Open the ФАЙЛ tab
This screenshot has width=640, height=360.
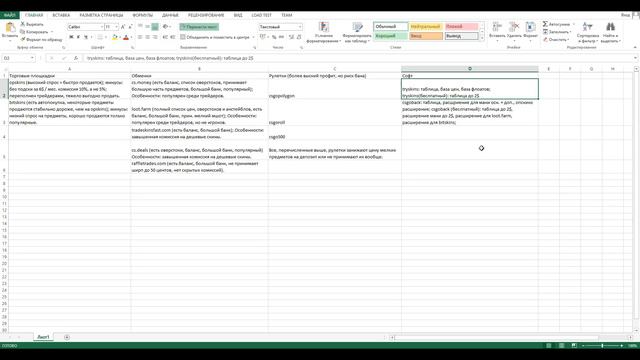coord(9,15)
